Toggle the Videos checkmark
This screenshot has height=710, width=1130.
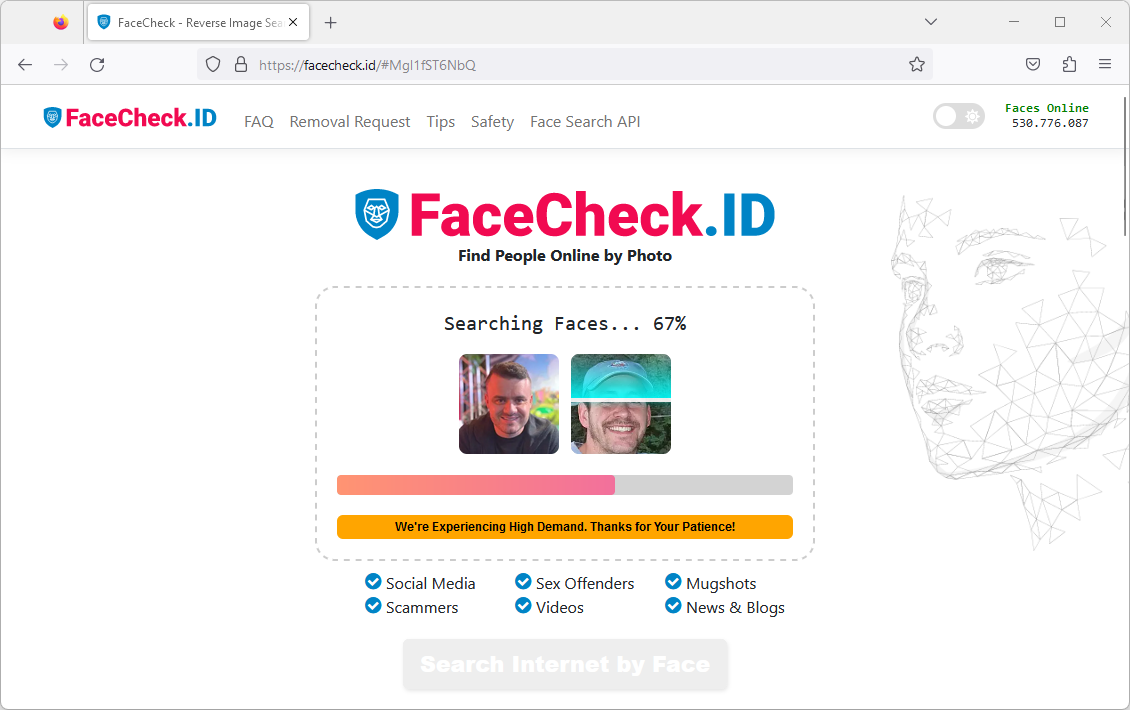pyautogui.click(x=523, y=605)
